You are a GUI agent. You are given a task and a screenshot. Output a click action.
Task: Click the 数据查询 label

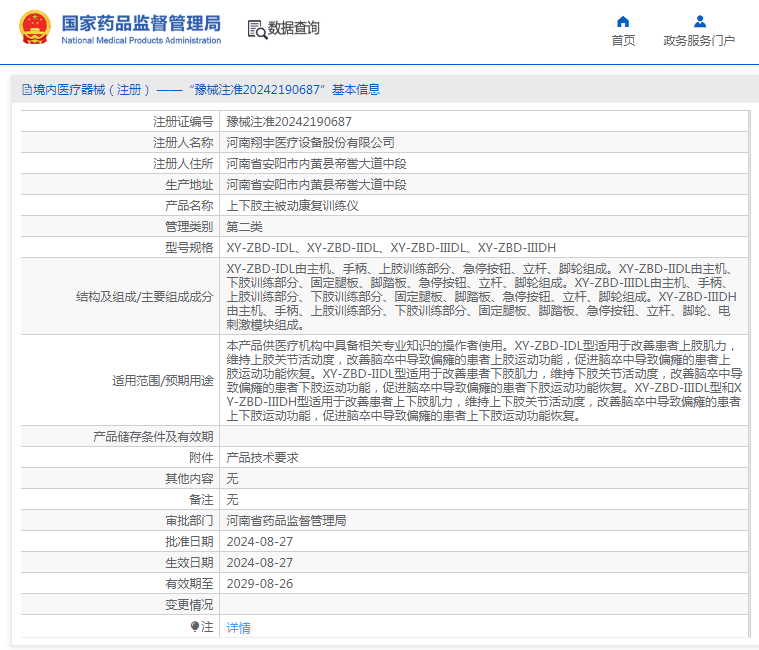click(x=294, y=28)
